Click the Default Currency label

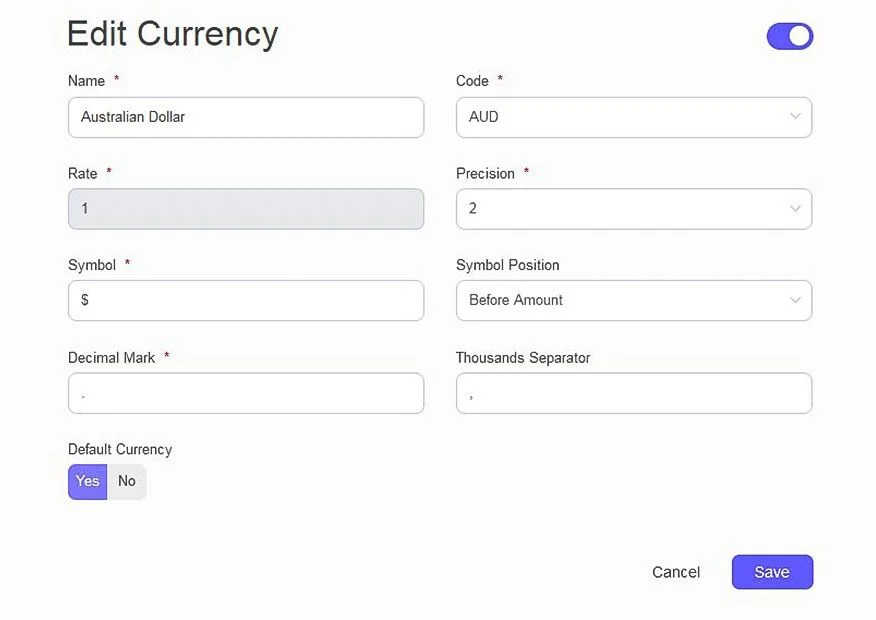click(120, 449)
